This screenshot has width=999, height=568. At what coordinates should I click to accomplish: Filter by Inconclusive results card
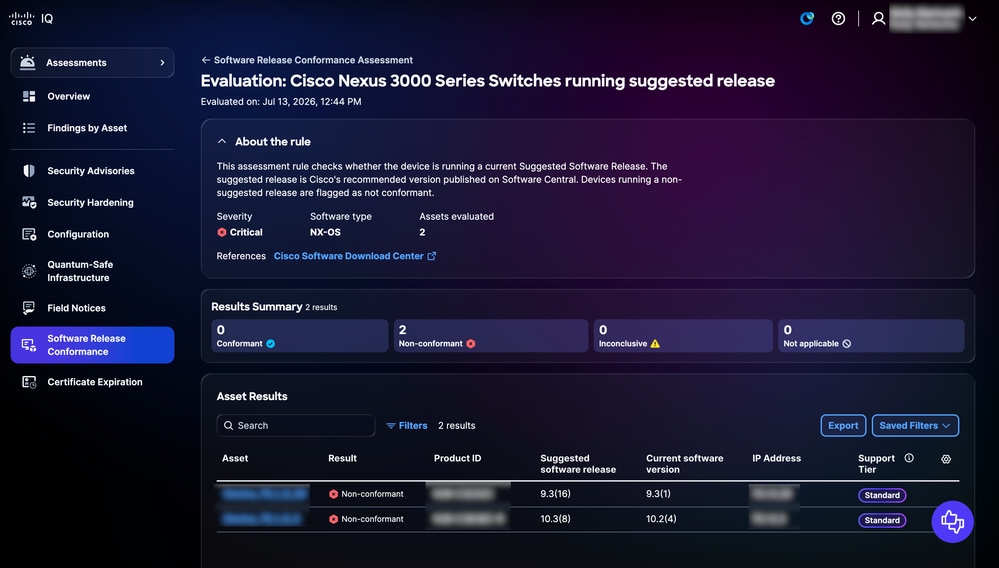coord(683,336)
